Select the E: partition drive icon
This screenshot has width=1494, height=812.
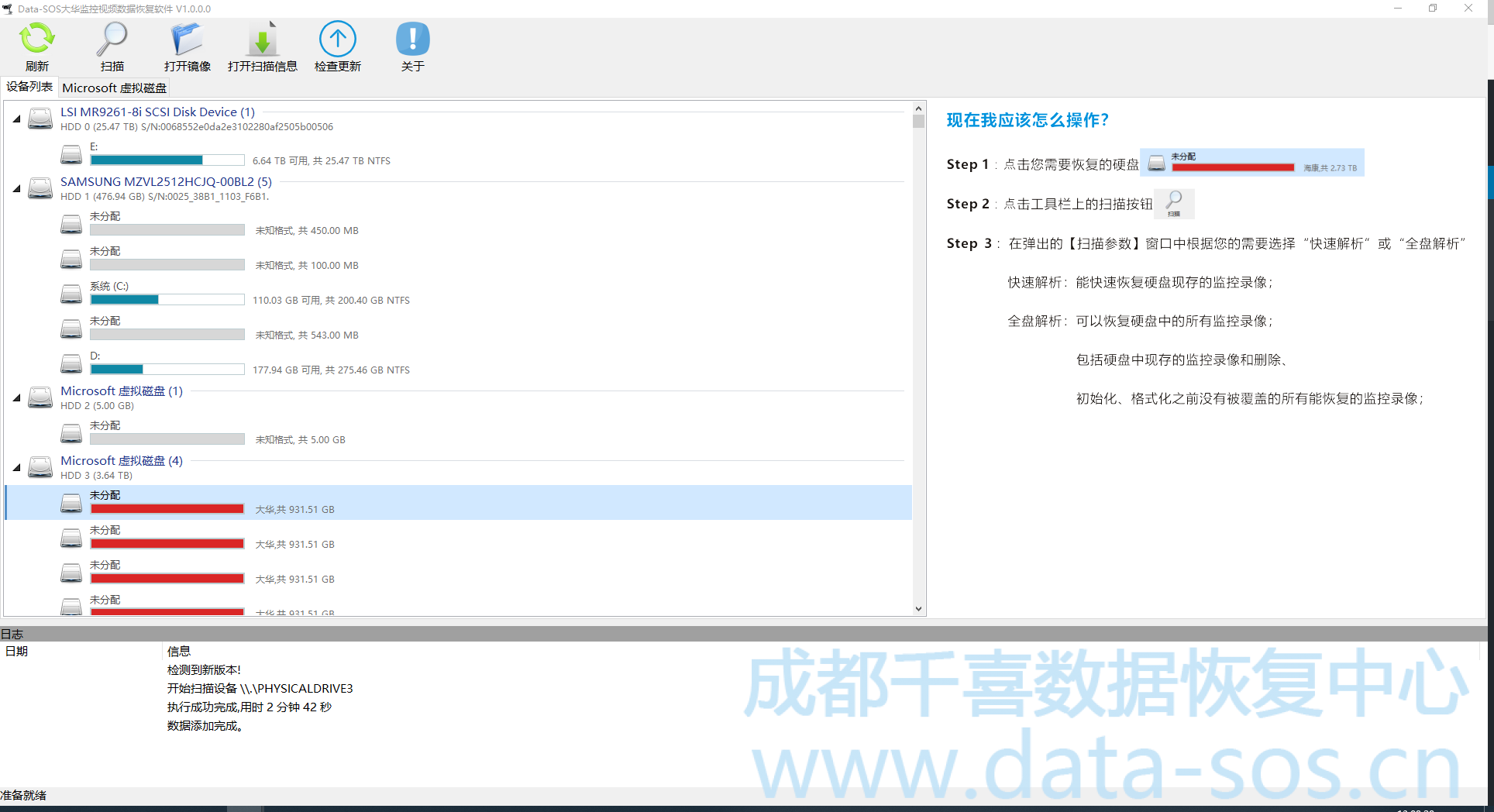71,154
